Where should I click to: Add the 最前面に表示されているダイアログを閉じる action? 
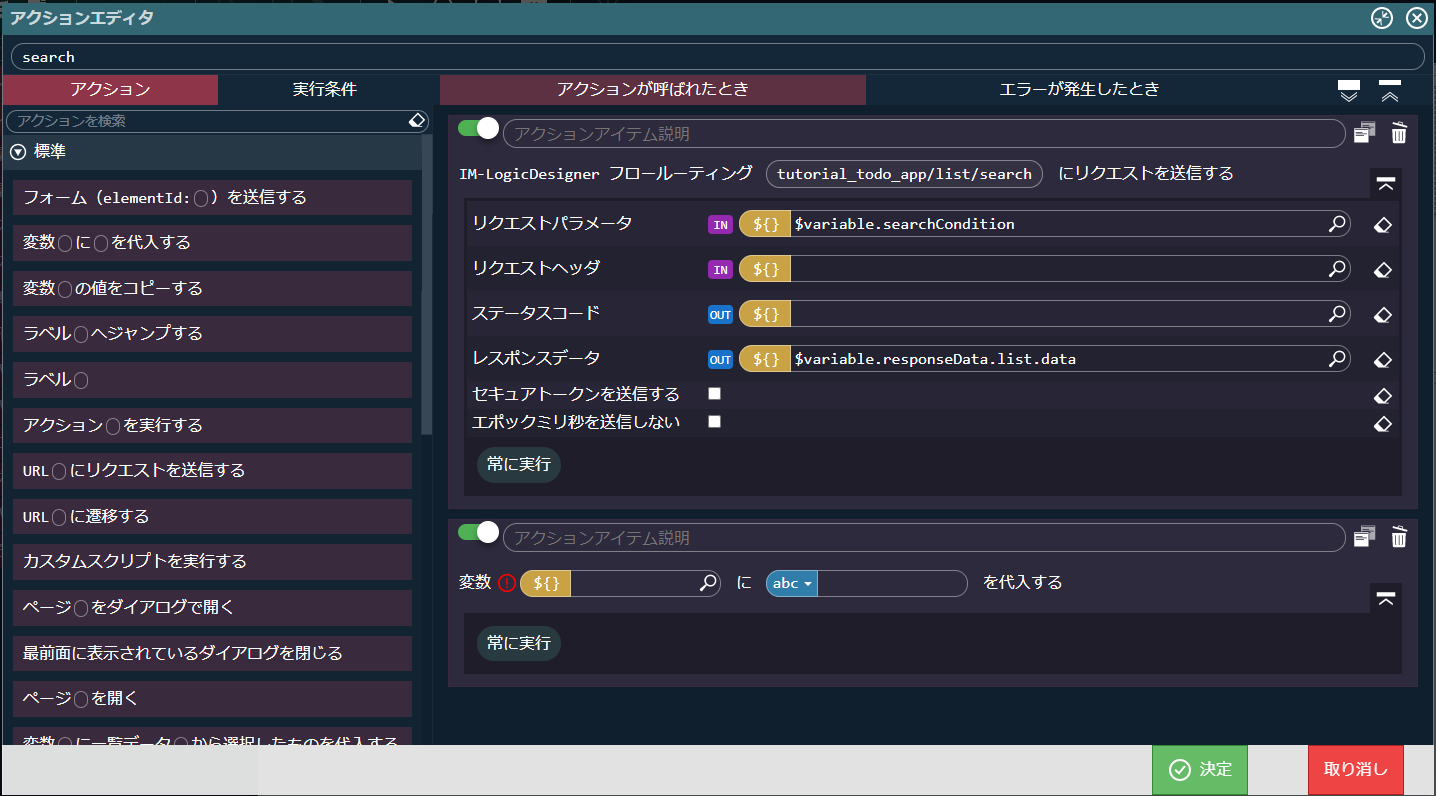pos(213,653)
